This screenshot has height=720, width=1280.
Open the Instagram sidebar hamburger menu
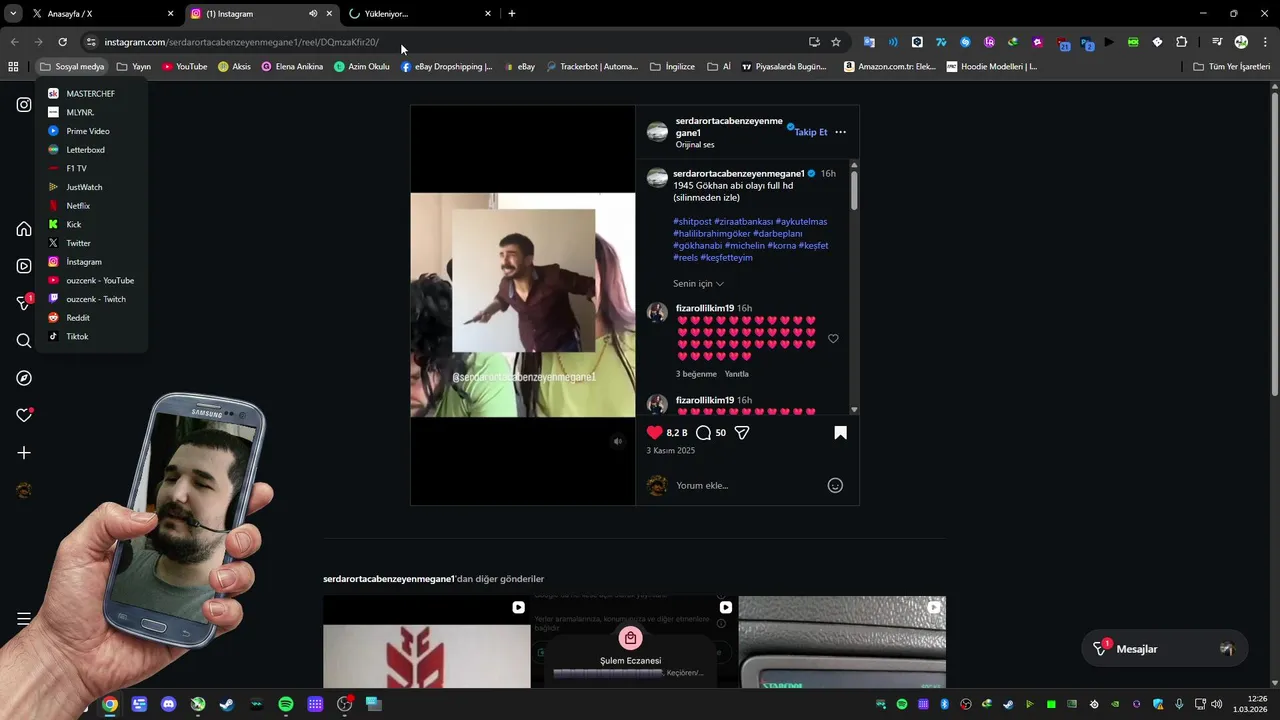point(24,619)
